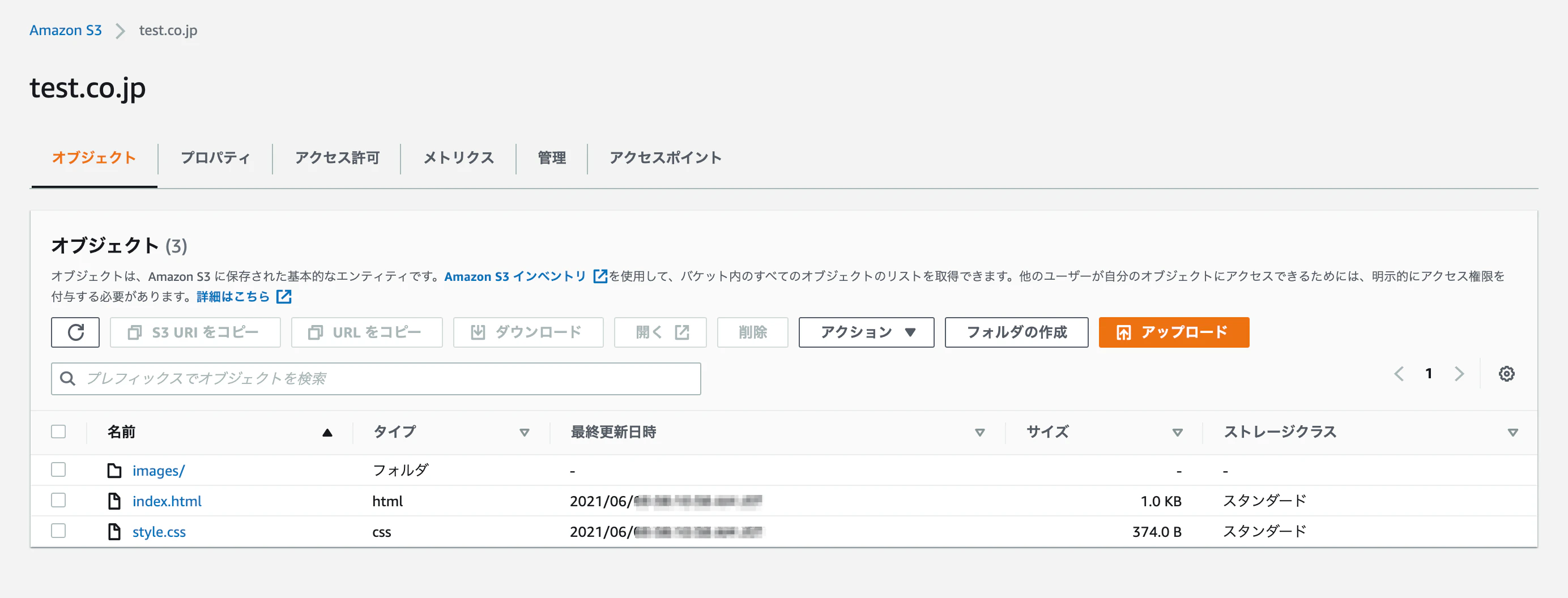This screenshot has height=598, width=1568.
Task: Toggle the select-all objects checkbox
Action: pos(58,432)
